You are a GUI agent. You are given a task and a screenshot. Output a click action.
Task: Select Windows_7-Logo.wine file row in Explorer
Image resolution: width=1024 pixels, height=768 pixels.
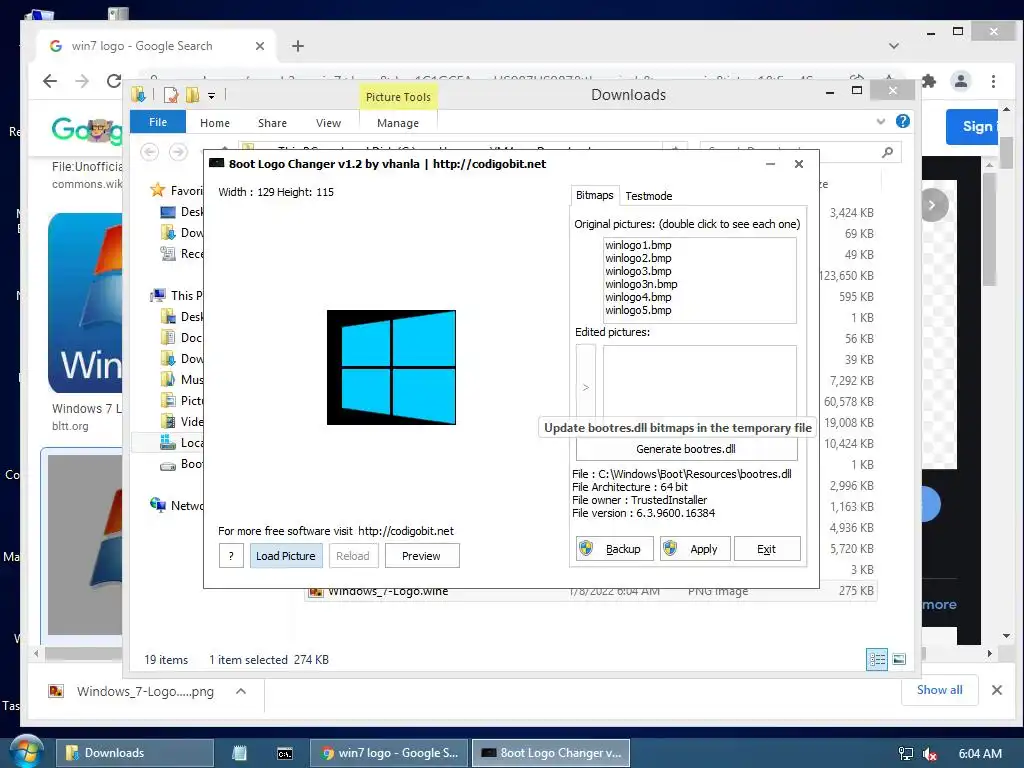tap(591, 592)
